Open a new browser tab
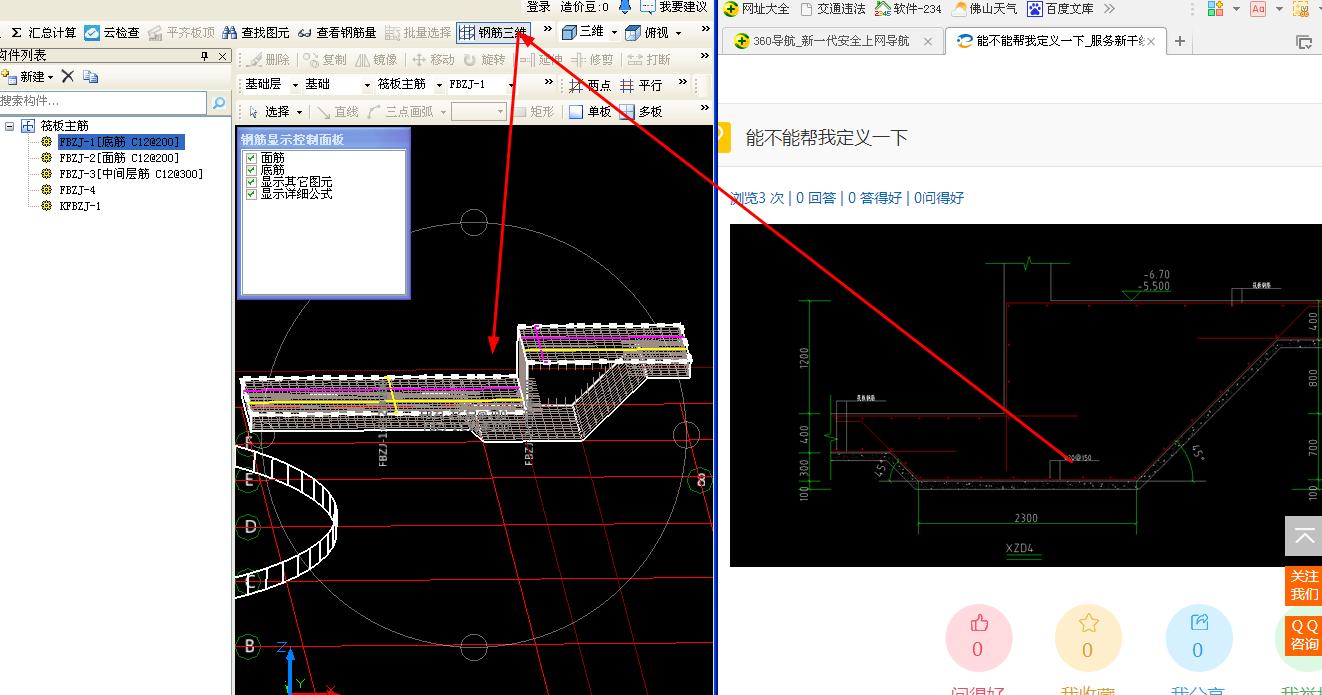 1180,41
